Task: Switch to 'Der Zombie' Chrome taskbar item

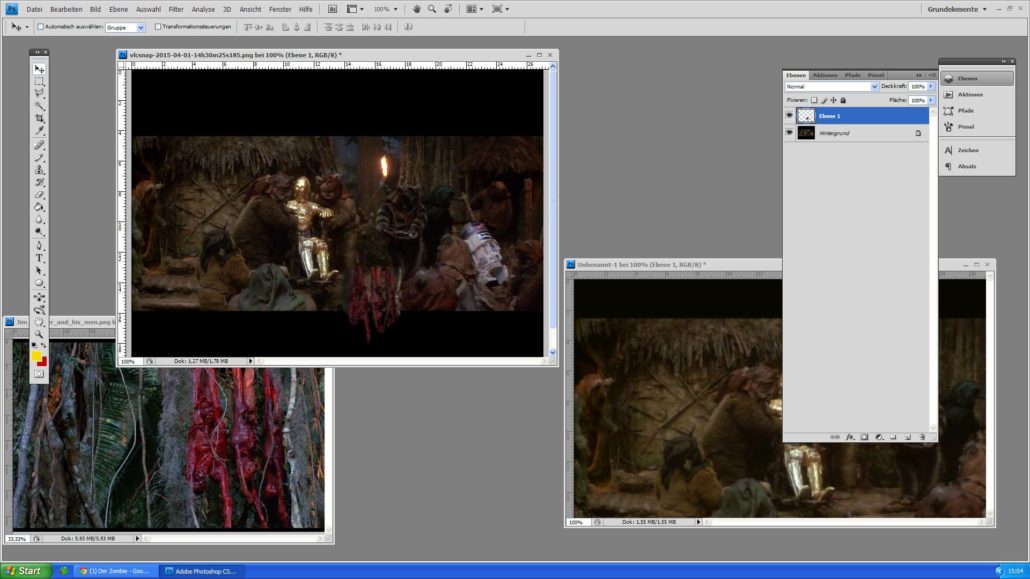Action: (x=116, y=571)
